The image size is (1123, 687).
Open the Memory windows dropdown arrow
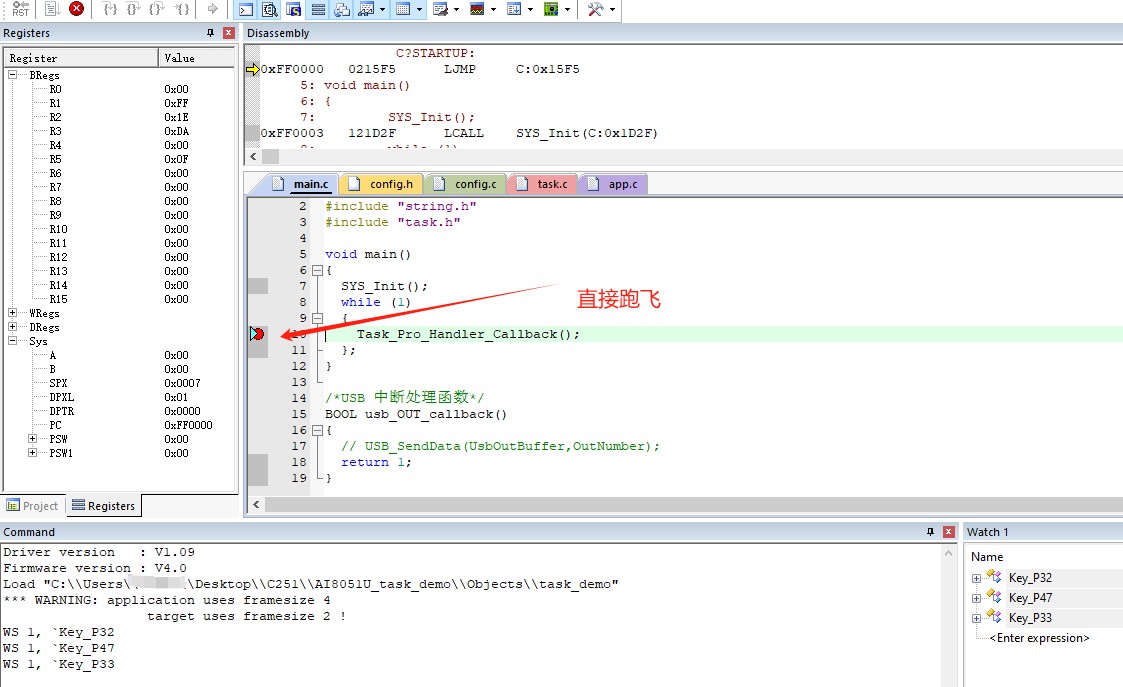tap(420, 9)
